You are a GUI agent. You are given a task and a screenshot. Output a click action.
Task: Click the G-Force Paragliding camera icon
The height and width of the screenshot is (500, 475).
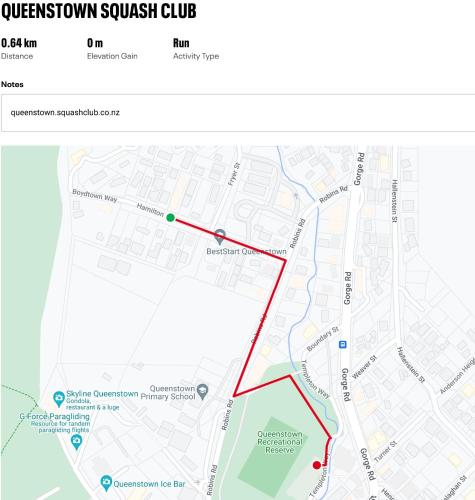point(77,442)
